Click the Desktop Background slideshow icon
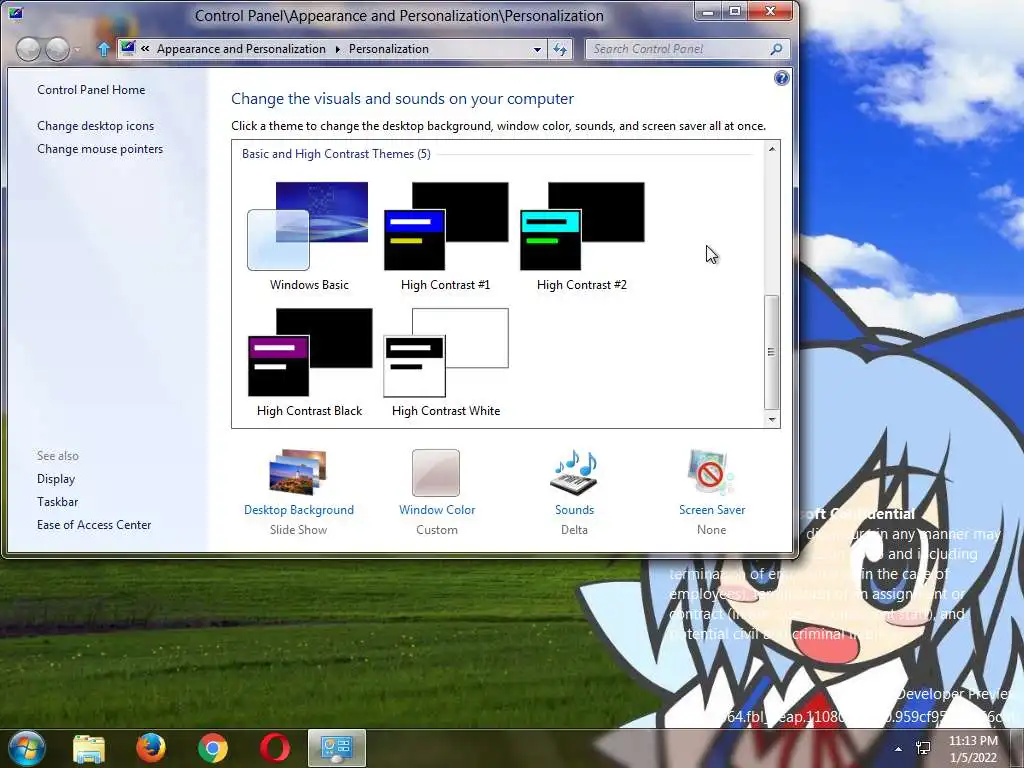The image size is (1024, 768). (x=298, y=472)
